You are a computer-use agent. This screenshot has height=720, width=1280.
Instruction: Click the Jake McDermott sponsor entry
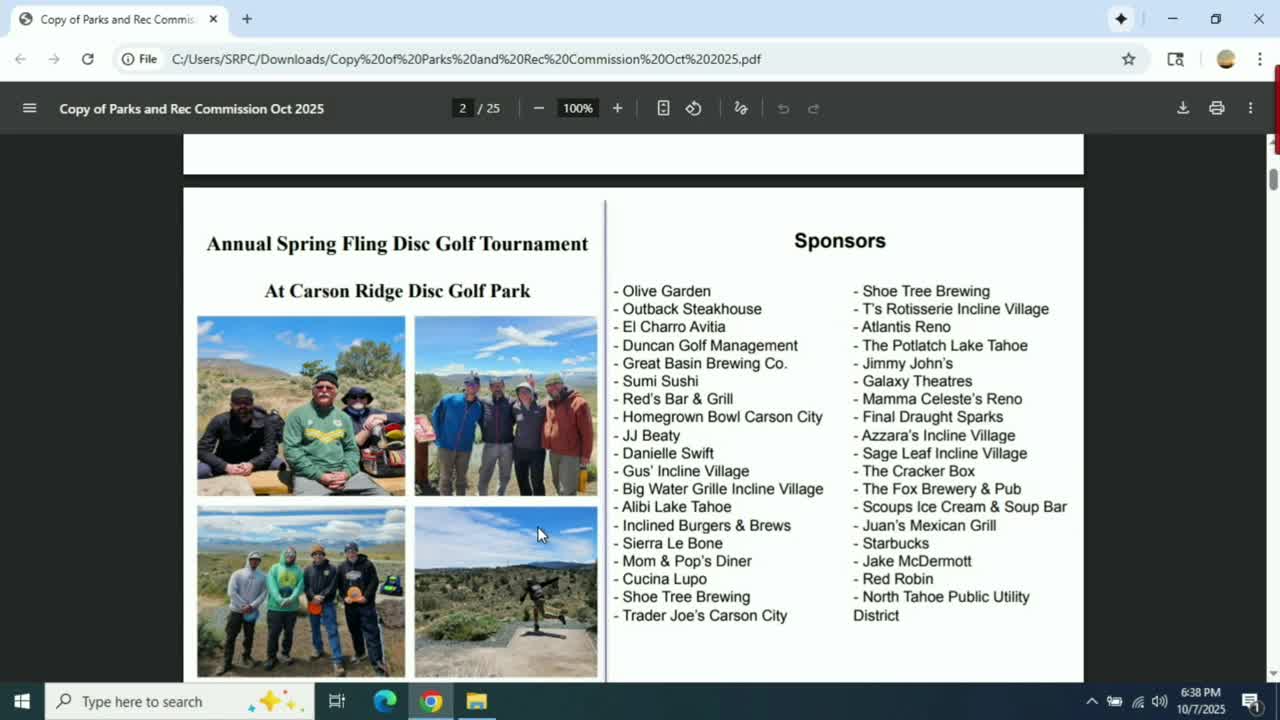pyautogui.click(x=912, y=561)
